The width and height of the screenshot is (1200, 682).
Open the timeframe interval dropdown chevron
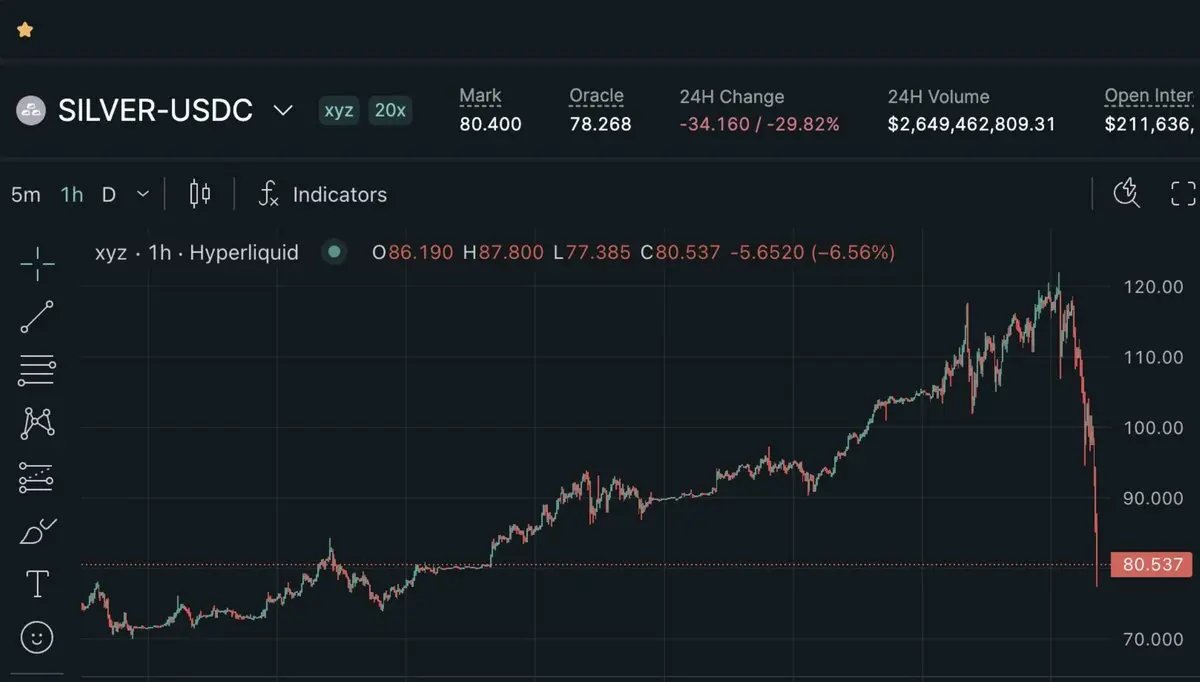[143, 194]
